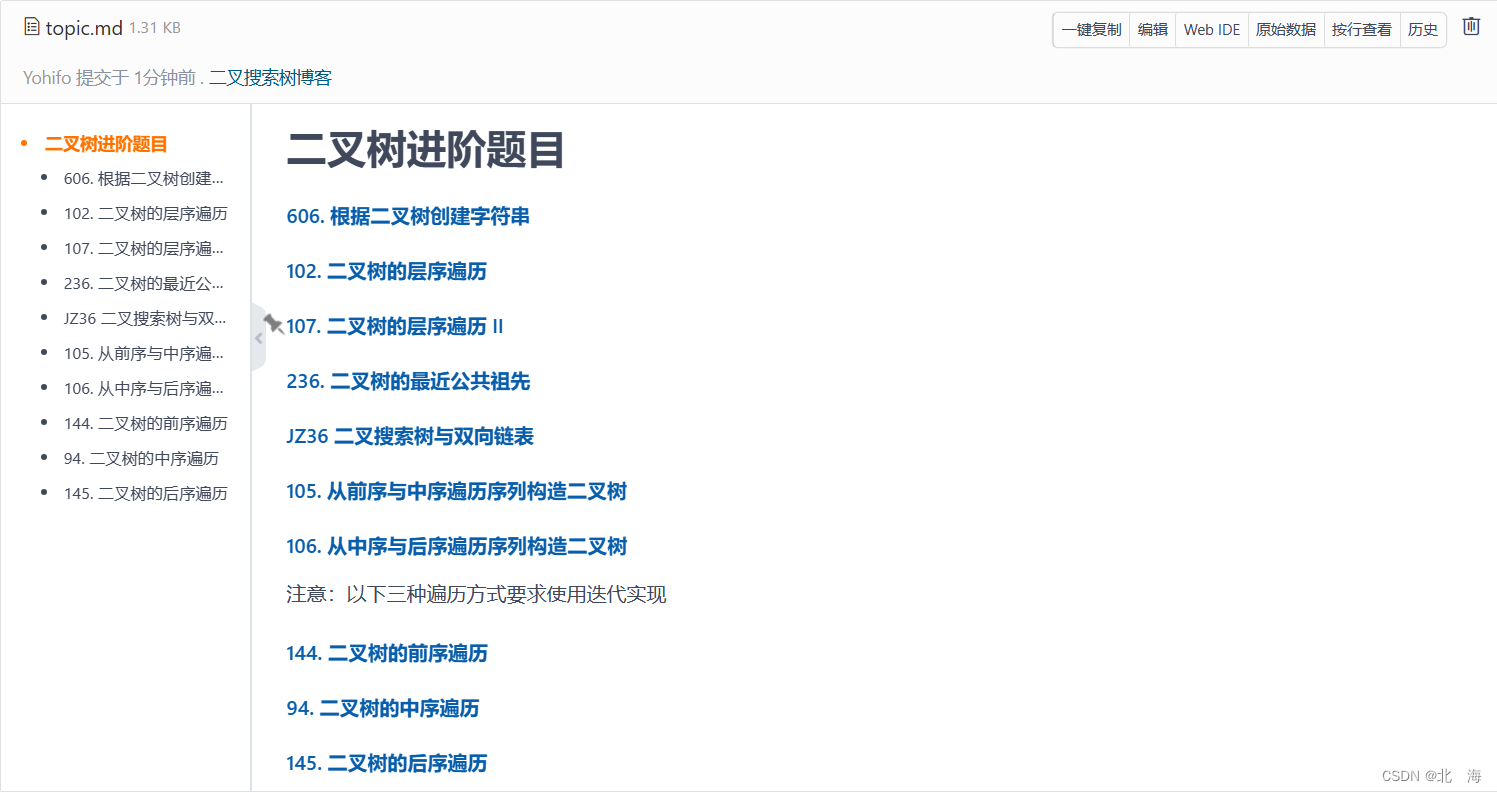The image size is (1497, 792).
Task: Open link JZ36 二叉搜索树与双向链表
Action: (410, 436)
